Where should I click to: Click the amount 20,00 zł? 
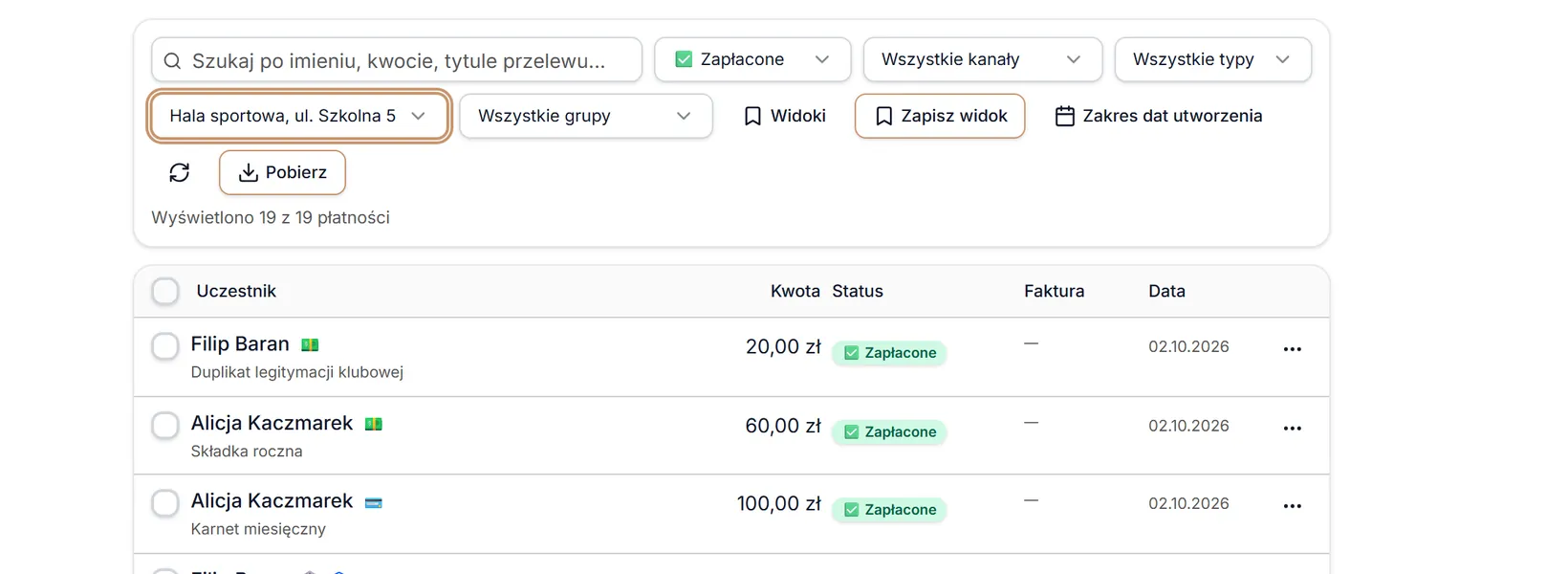pos(783,346)
